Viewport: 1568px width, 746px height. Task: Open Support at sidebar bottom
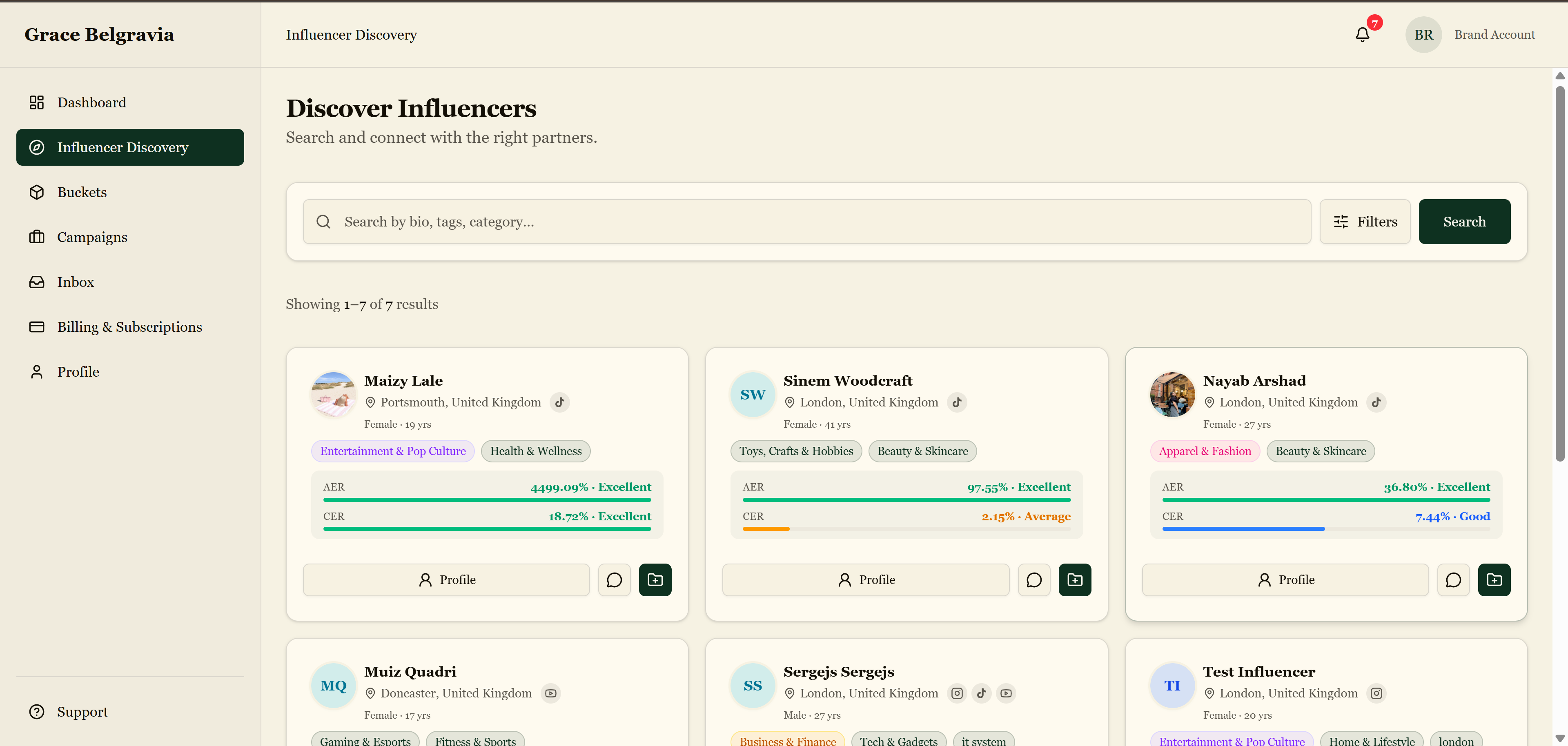(130, 711)
